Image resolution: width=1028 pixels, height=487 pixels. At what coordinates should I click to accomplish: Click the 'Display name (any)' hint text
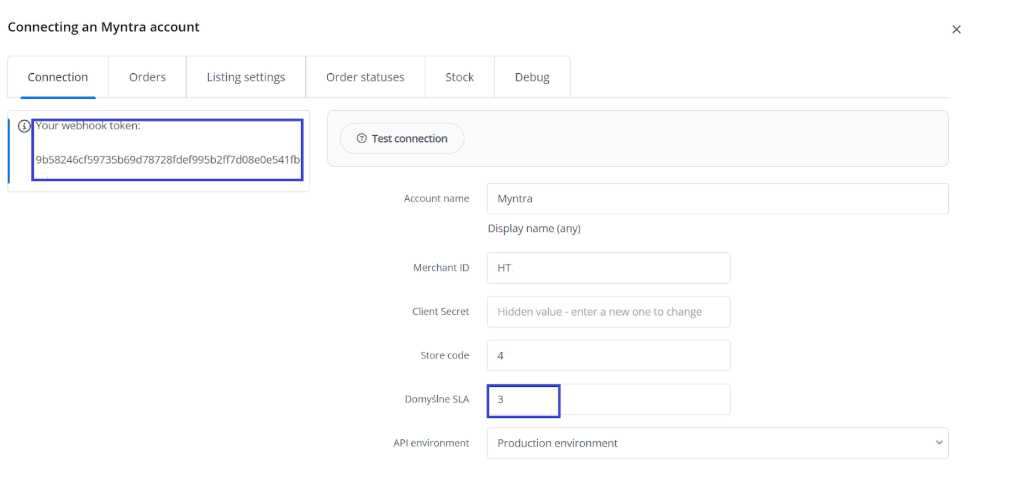[x=534, y=228]
